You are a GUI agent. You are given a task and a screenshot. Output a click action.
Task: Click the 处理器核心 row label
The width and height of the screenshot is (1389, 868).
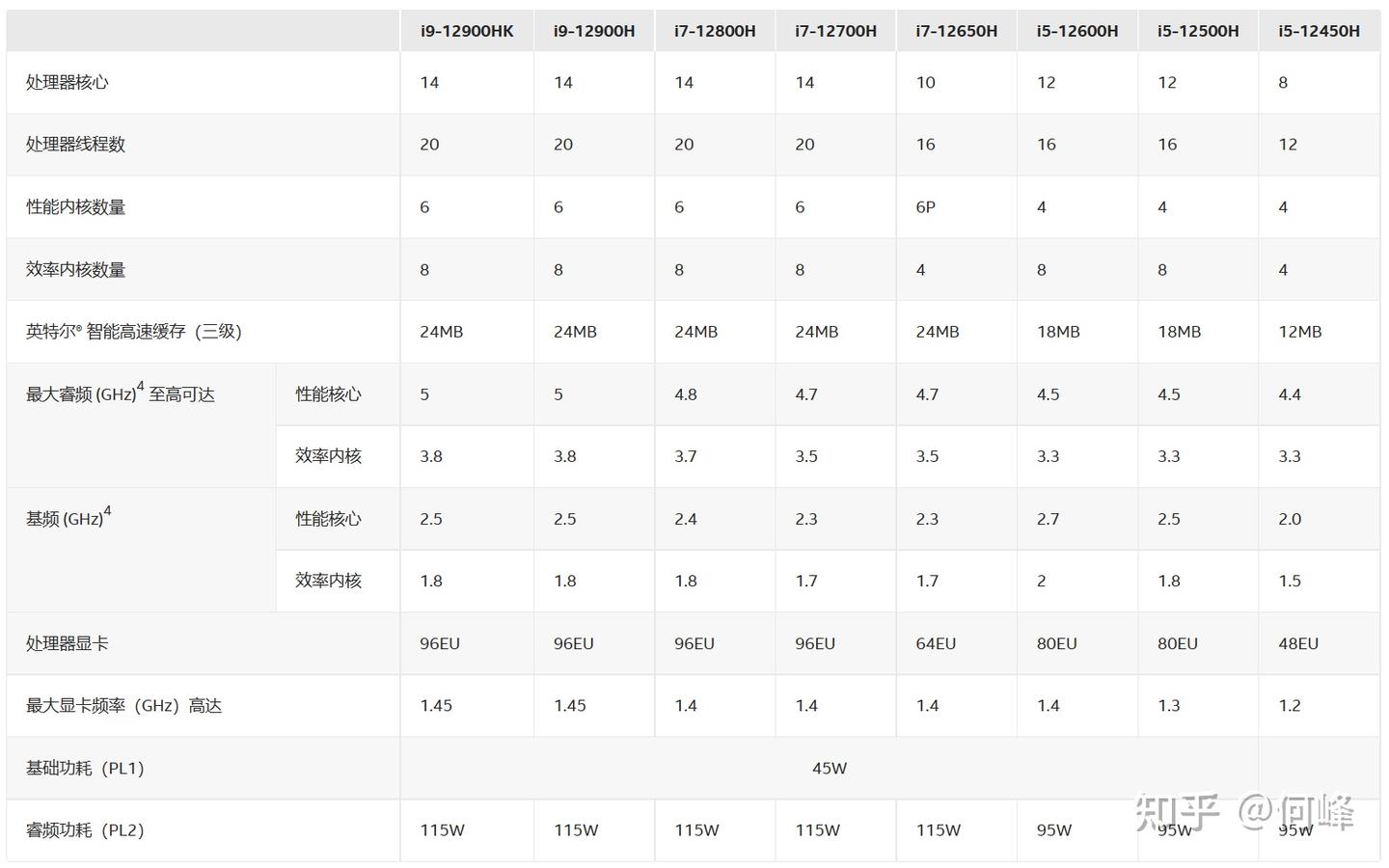[x=68, y=83]
